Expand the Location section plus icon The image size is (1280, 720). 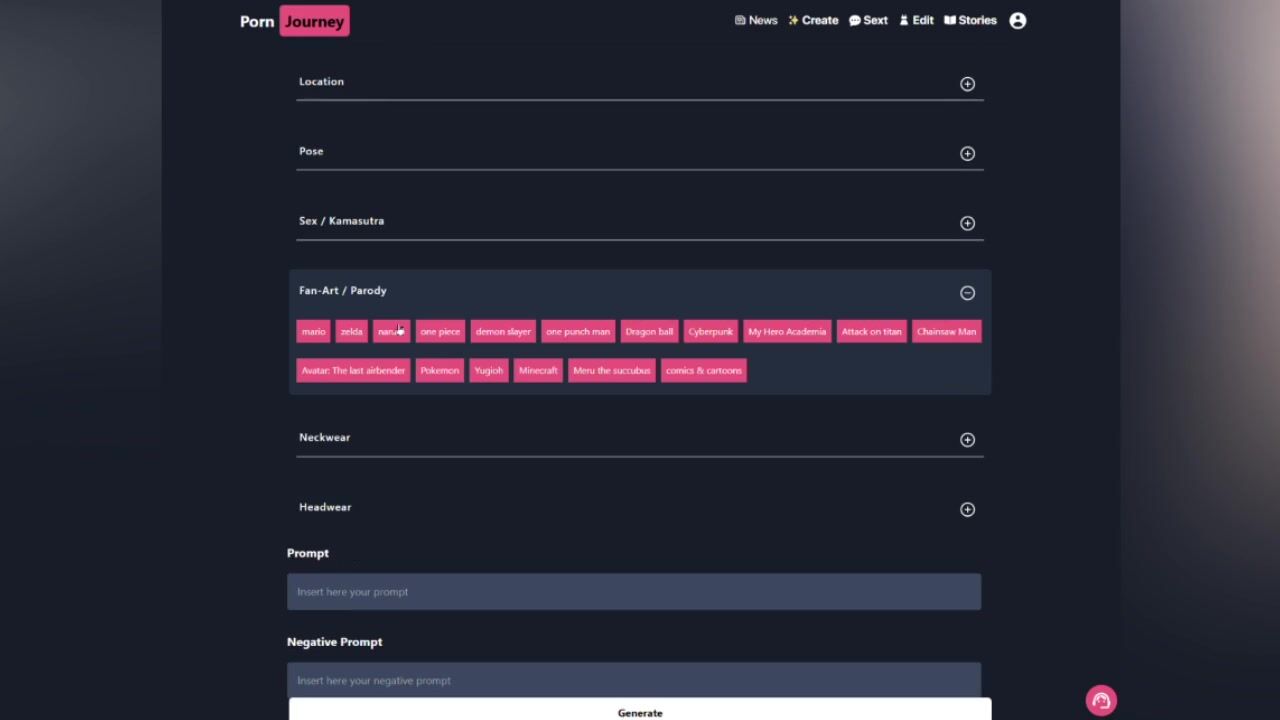(x=967, y=84)
